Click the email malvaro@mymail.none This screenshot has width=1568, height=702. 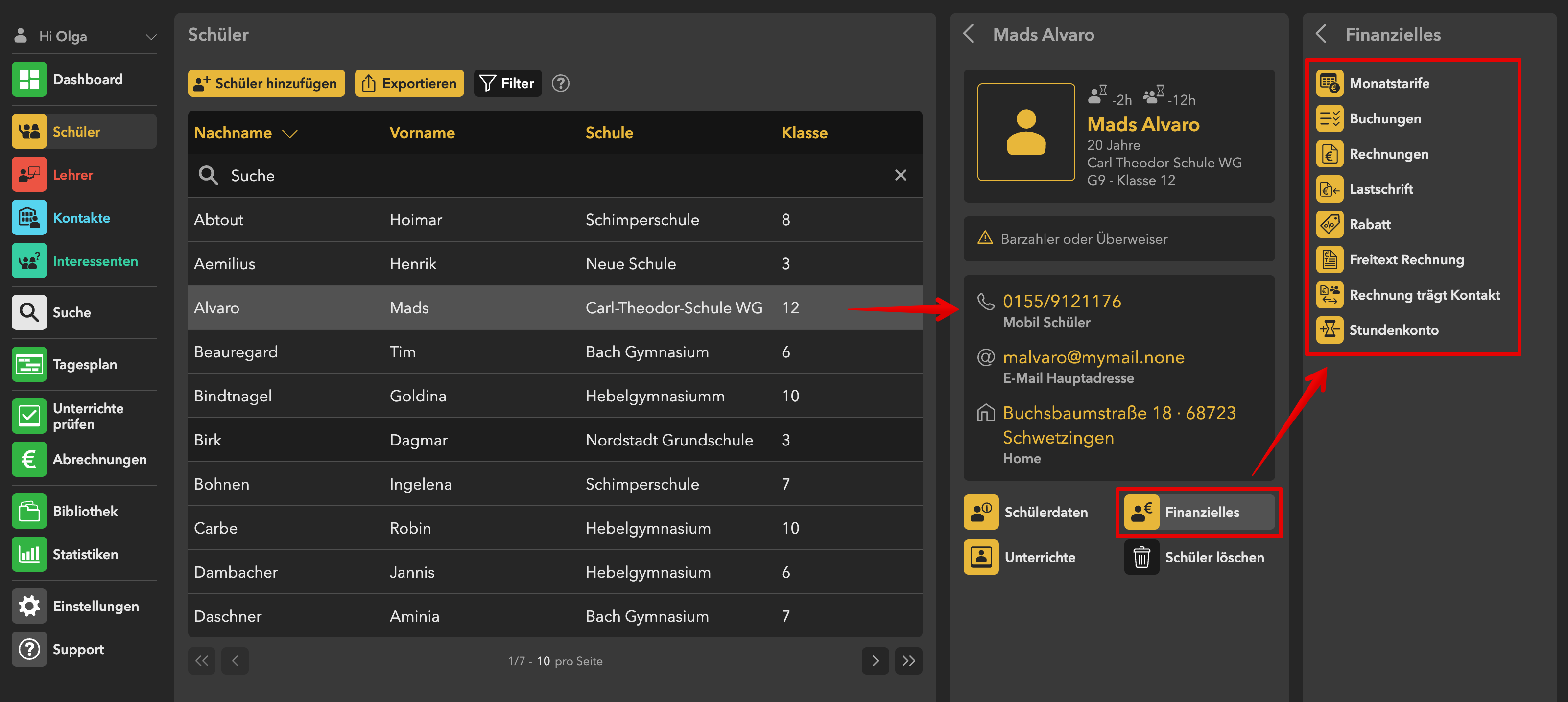(1093, 357)
